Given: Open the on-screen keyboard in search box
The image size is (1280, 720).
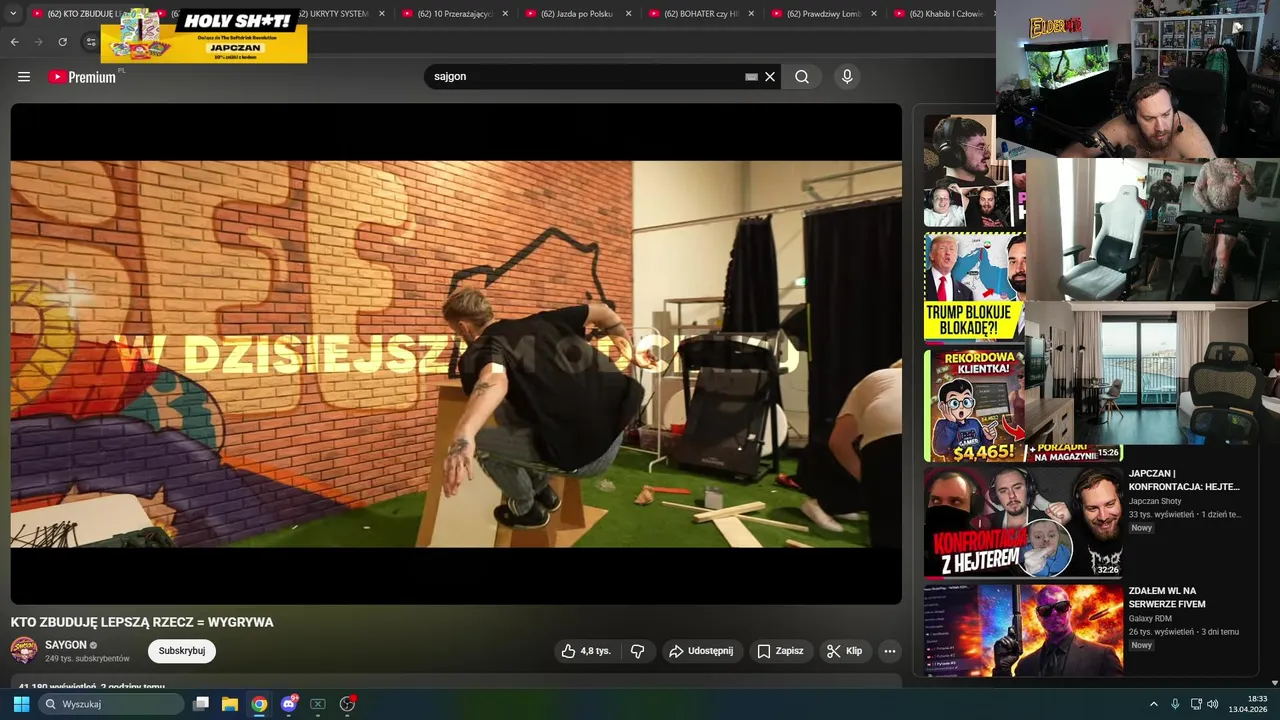Looking at the screenshot, I should point(751,77).
